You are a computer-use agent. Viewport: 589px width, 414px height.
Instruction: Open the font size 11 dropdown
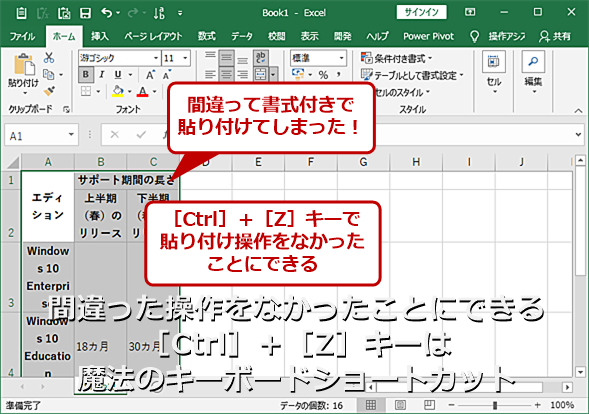(185, 58)
